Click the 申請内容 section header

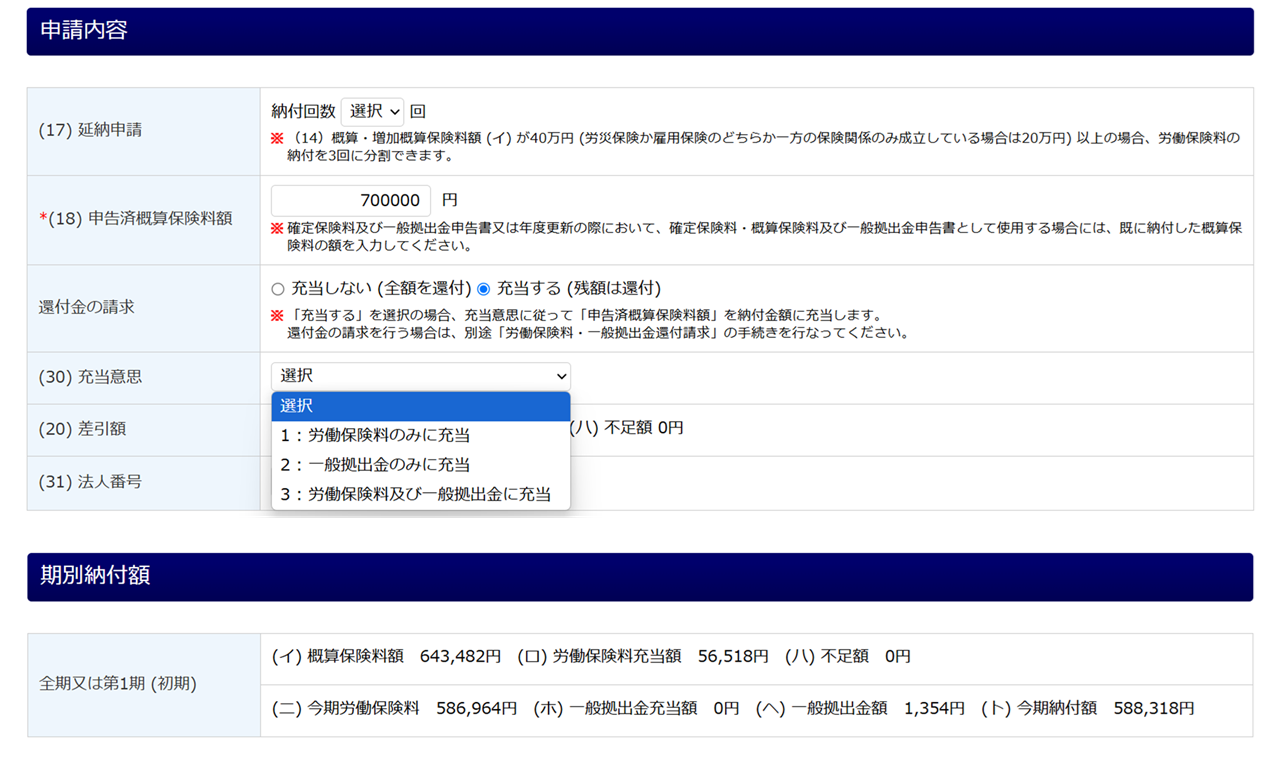640,31
